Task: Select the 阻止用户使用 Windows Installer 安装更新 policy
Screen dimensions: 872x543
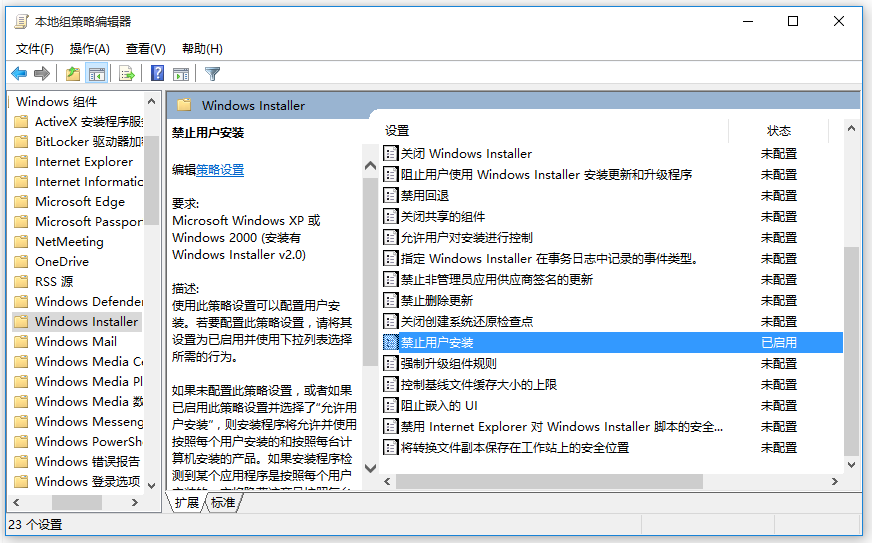Action: tap(546, 175)
